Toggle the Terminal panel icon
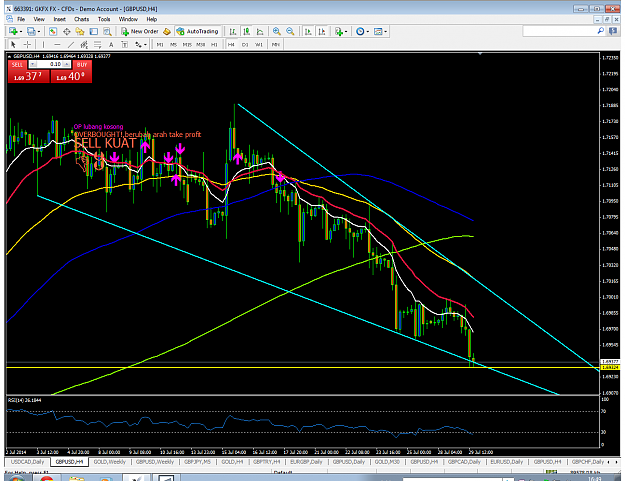Screen dimensions: 625x481 click(94, 31)
